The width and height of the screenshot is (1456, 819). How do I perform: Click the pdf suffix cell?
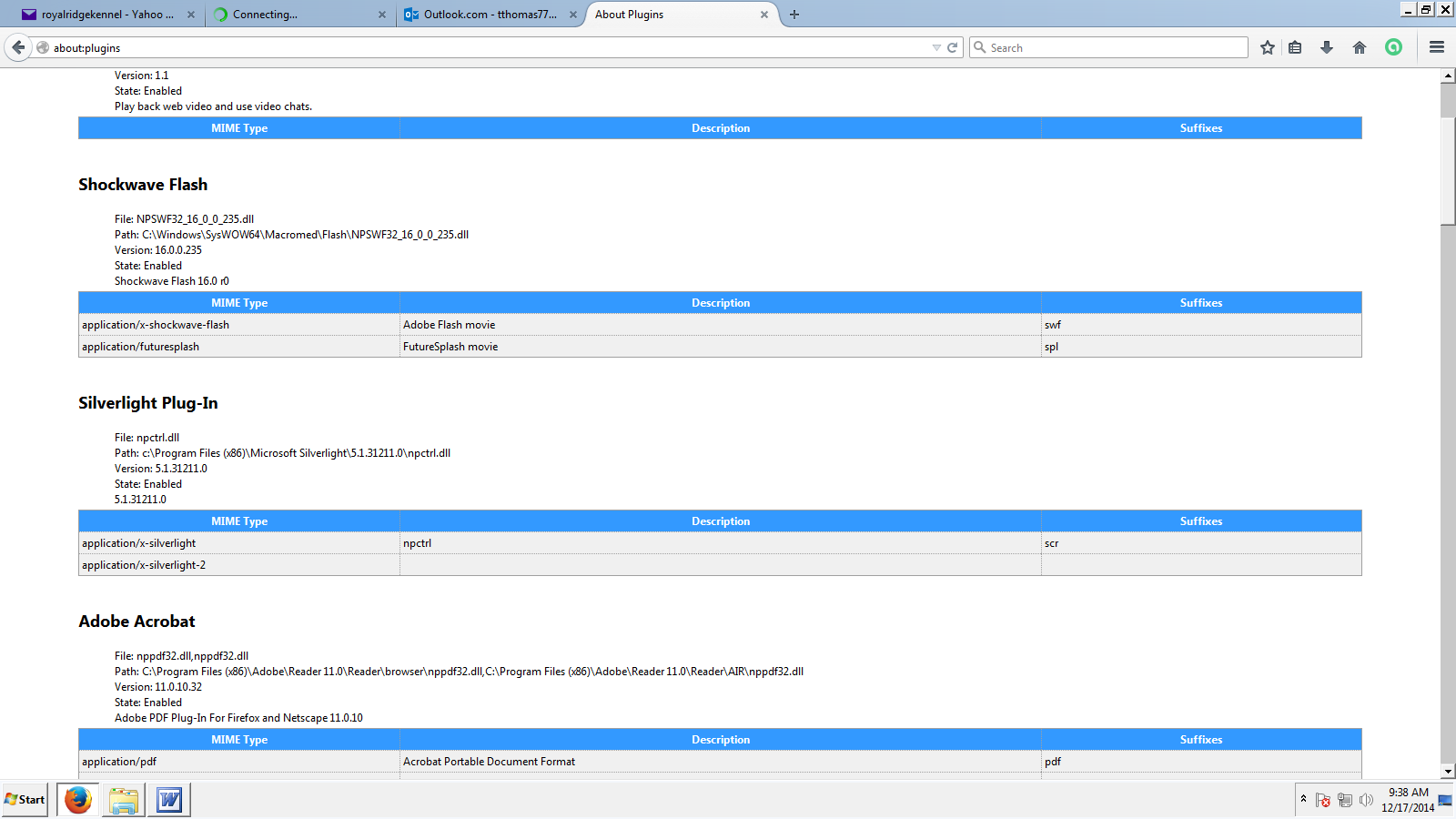1201,762
